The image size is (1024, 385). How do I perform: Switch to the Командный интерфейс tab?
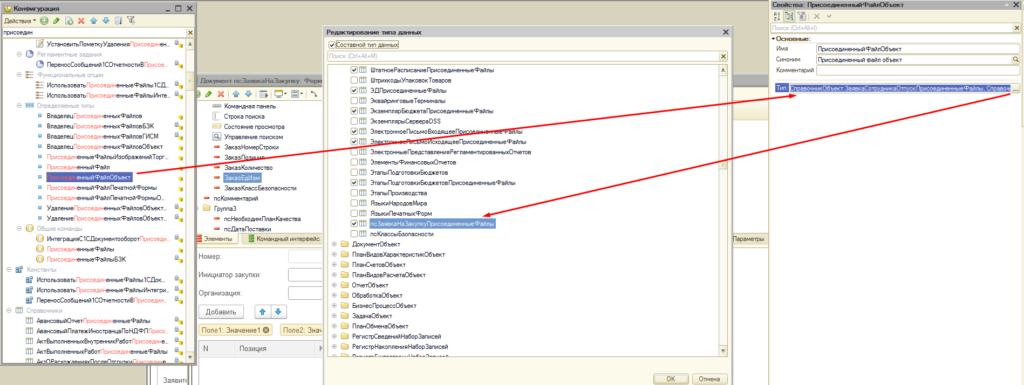(283, 239)
